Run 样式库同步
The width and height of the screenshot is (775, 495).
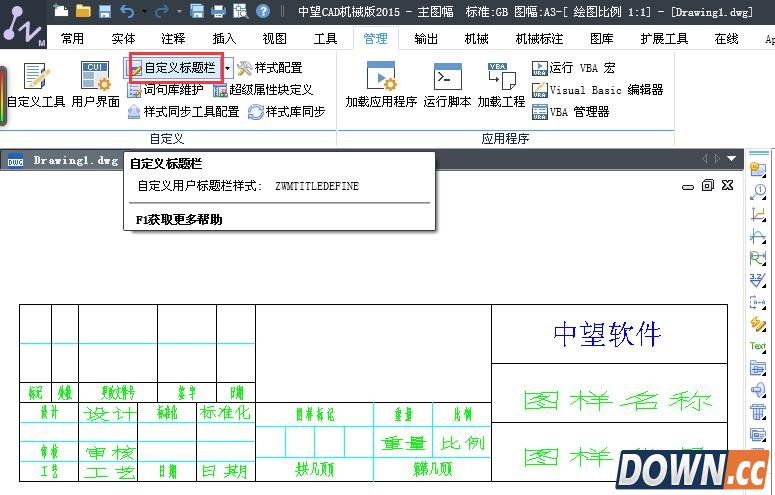click(287, 112)
